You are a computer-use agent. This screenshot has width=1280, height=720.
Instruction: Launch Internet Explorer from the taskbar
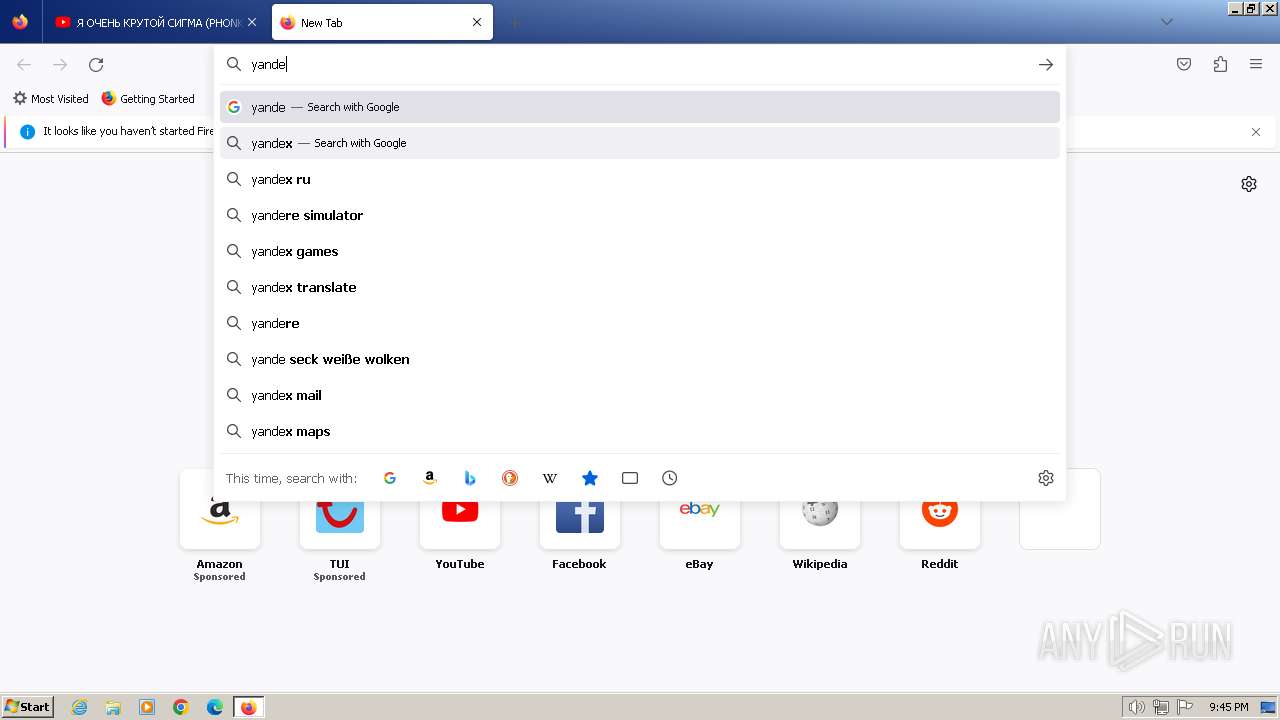(80, 707)
